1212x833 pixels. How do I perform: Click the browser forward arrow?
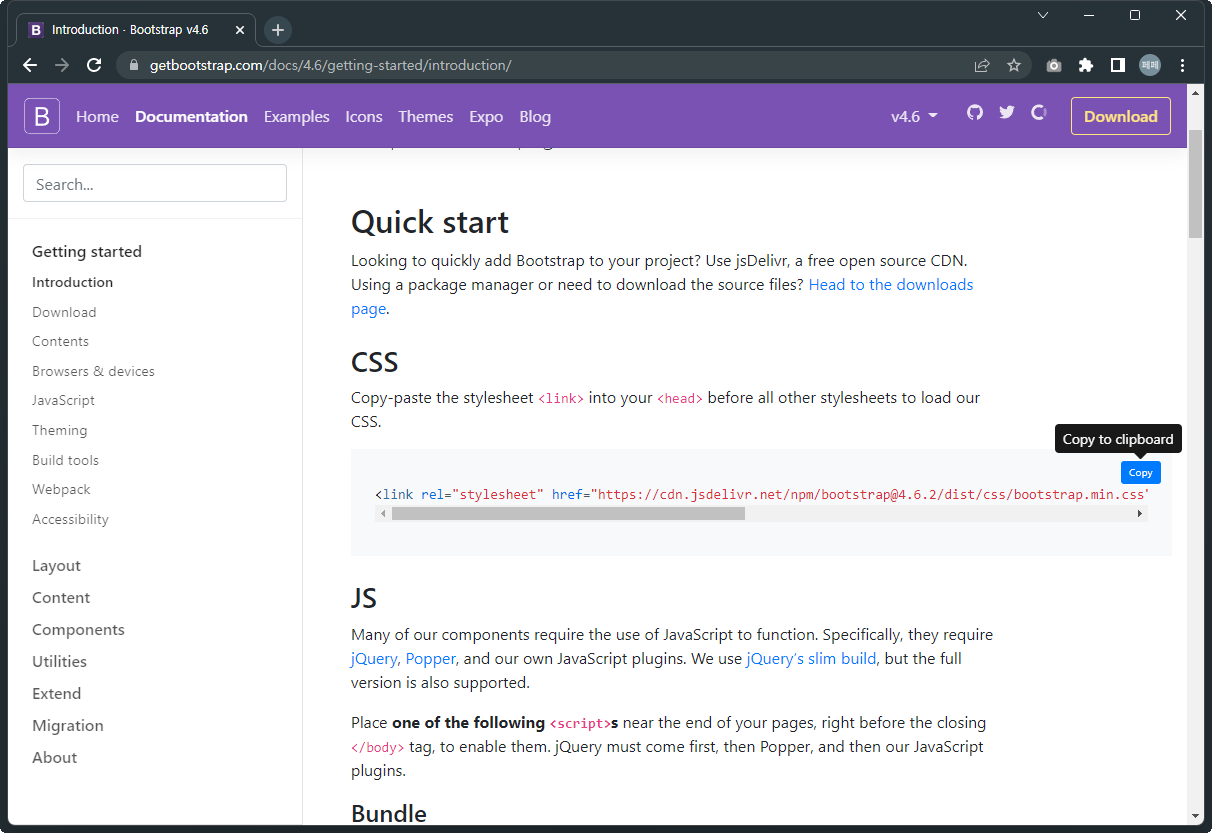pyautogui.click(x=62, y=65)
